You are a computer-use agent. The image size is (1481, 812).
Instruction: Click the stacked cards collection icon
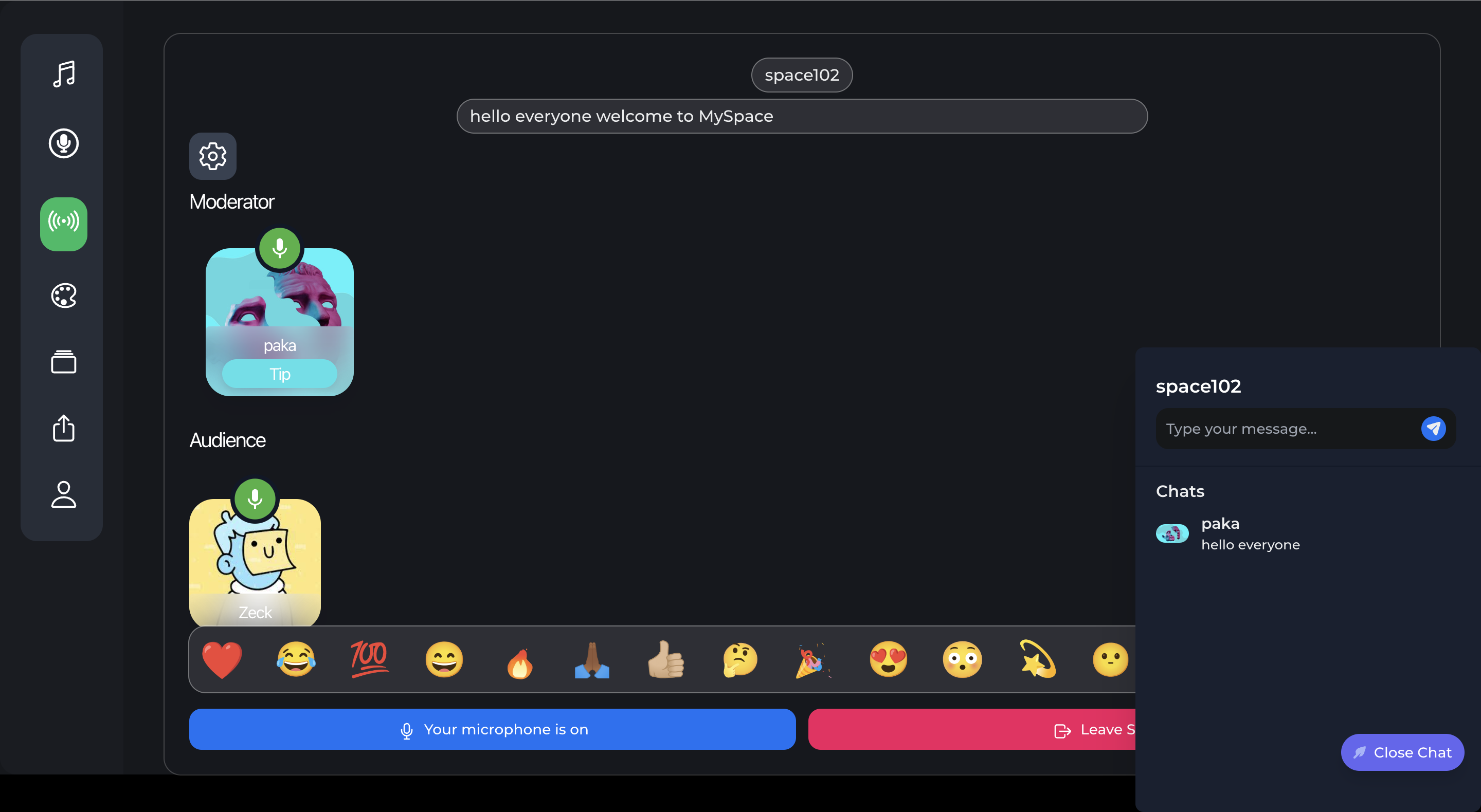pyautogui.click(x=63, y=362)
